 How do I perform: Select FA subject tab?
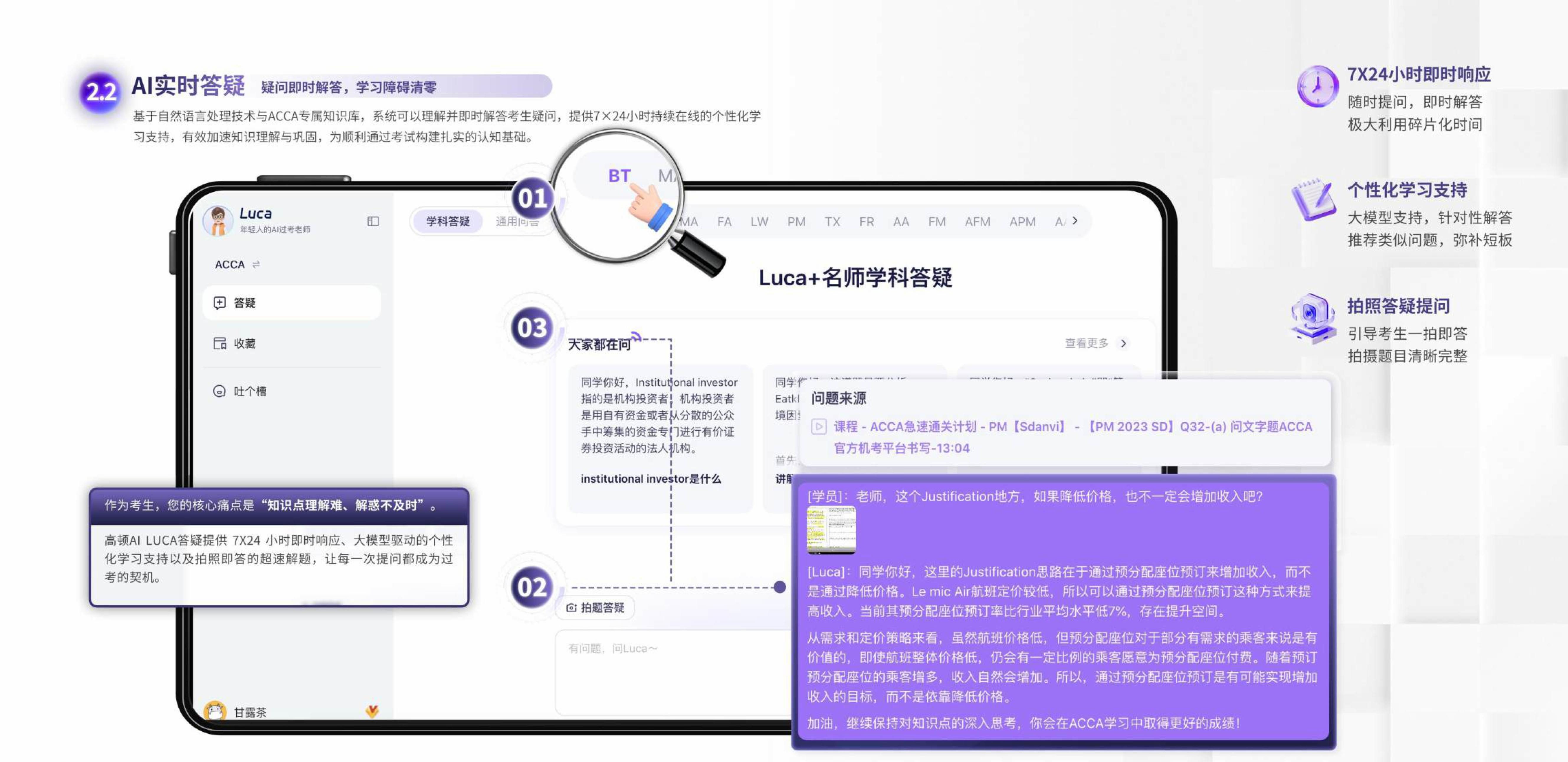[724, 221]
